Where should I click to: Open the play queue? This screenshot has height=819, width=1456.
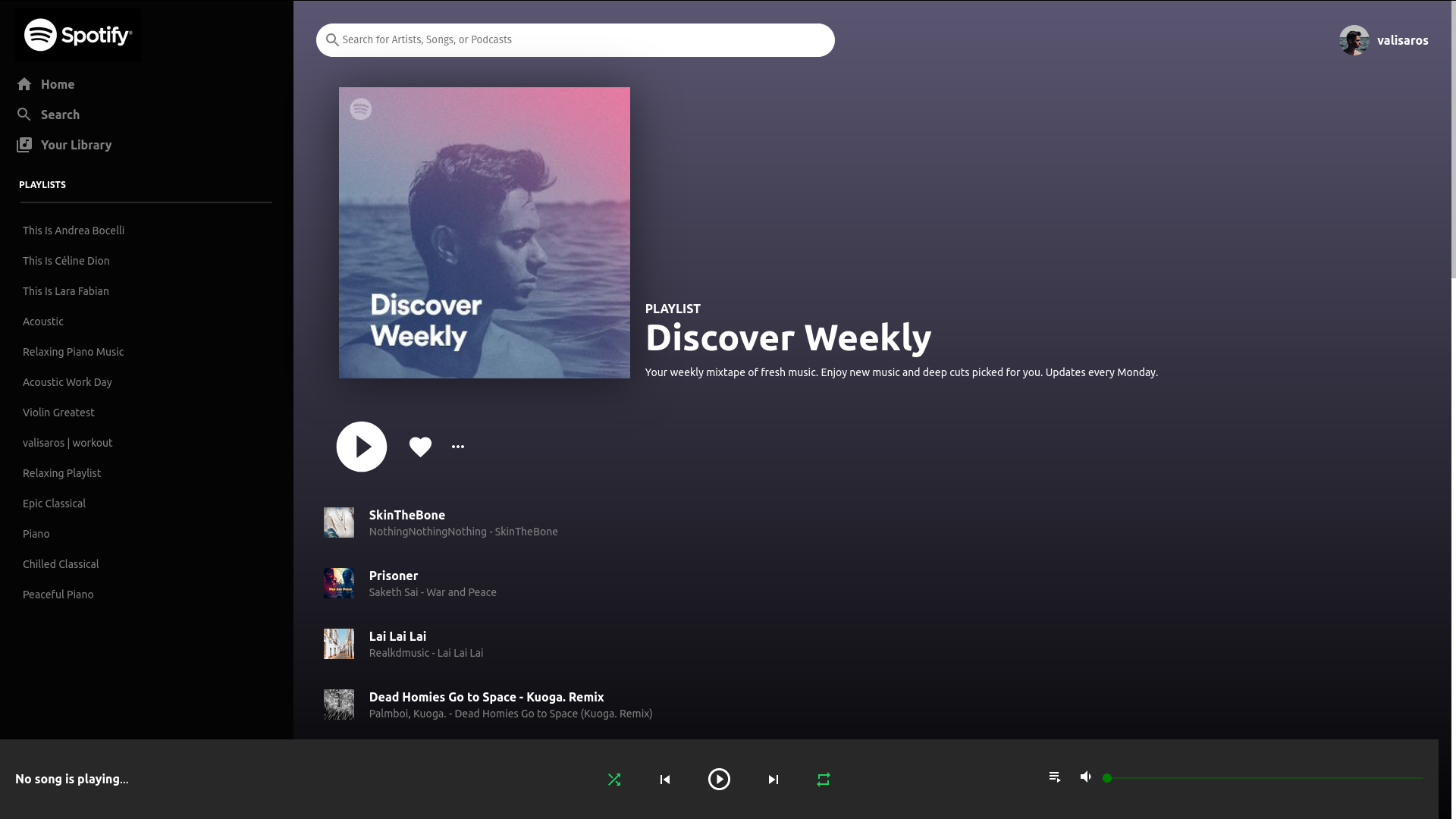tap(1055, 777)
